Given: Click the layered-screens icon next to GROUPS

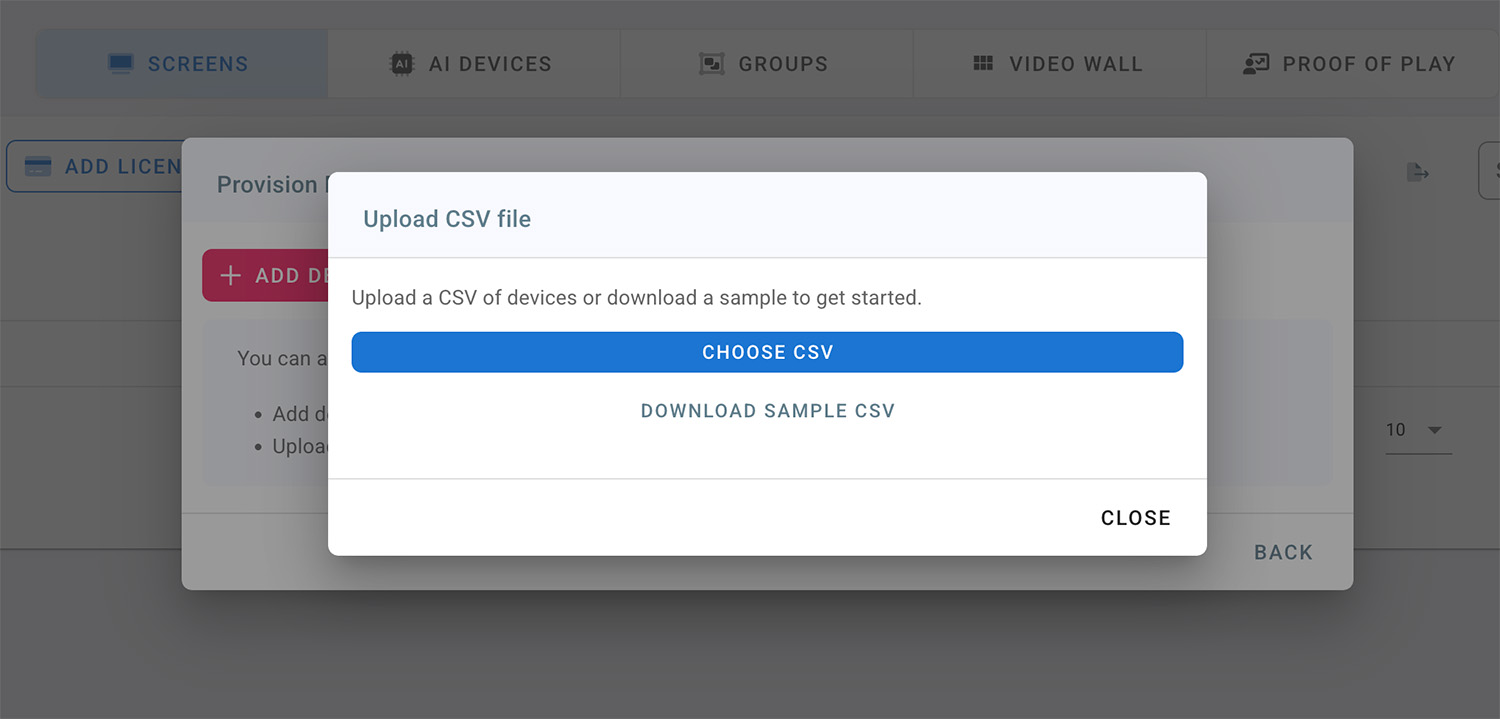Looking at the screenshot, I should [x=712, y=63].
